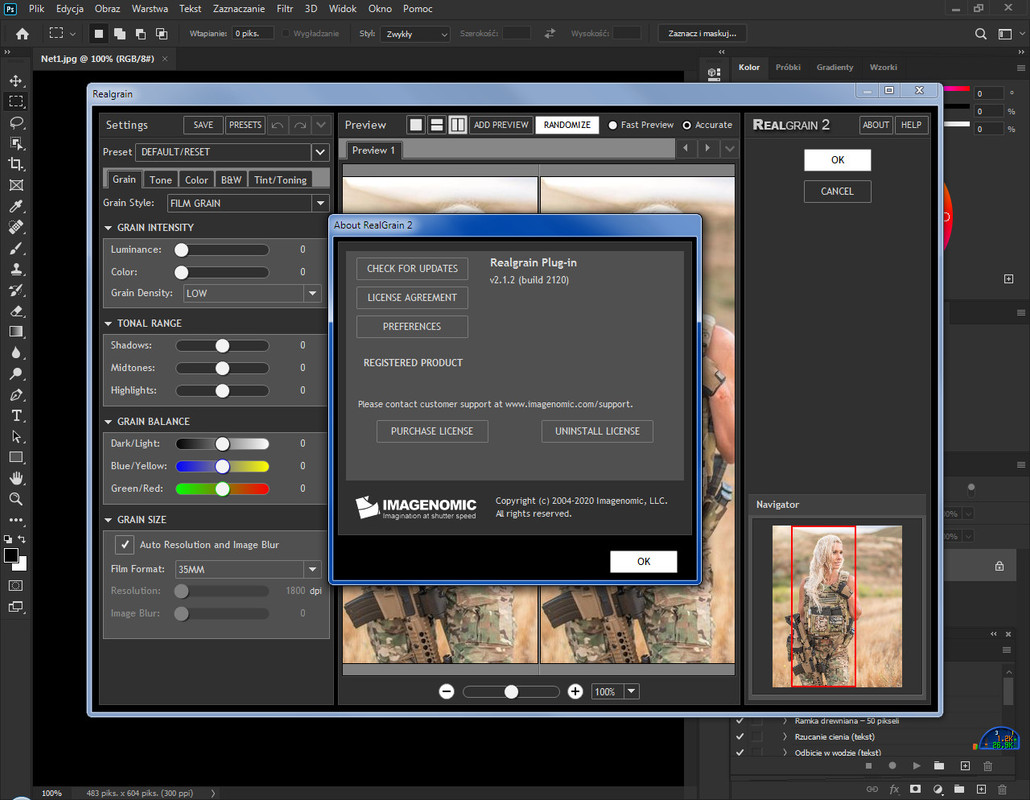This screenshot has height=800, width=1030.
Task: Click the Blue/Yellow balance slider handle
Action: 223,466
